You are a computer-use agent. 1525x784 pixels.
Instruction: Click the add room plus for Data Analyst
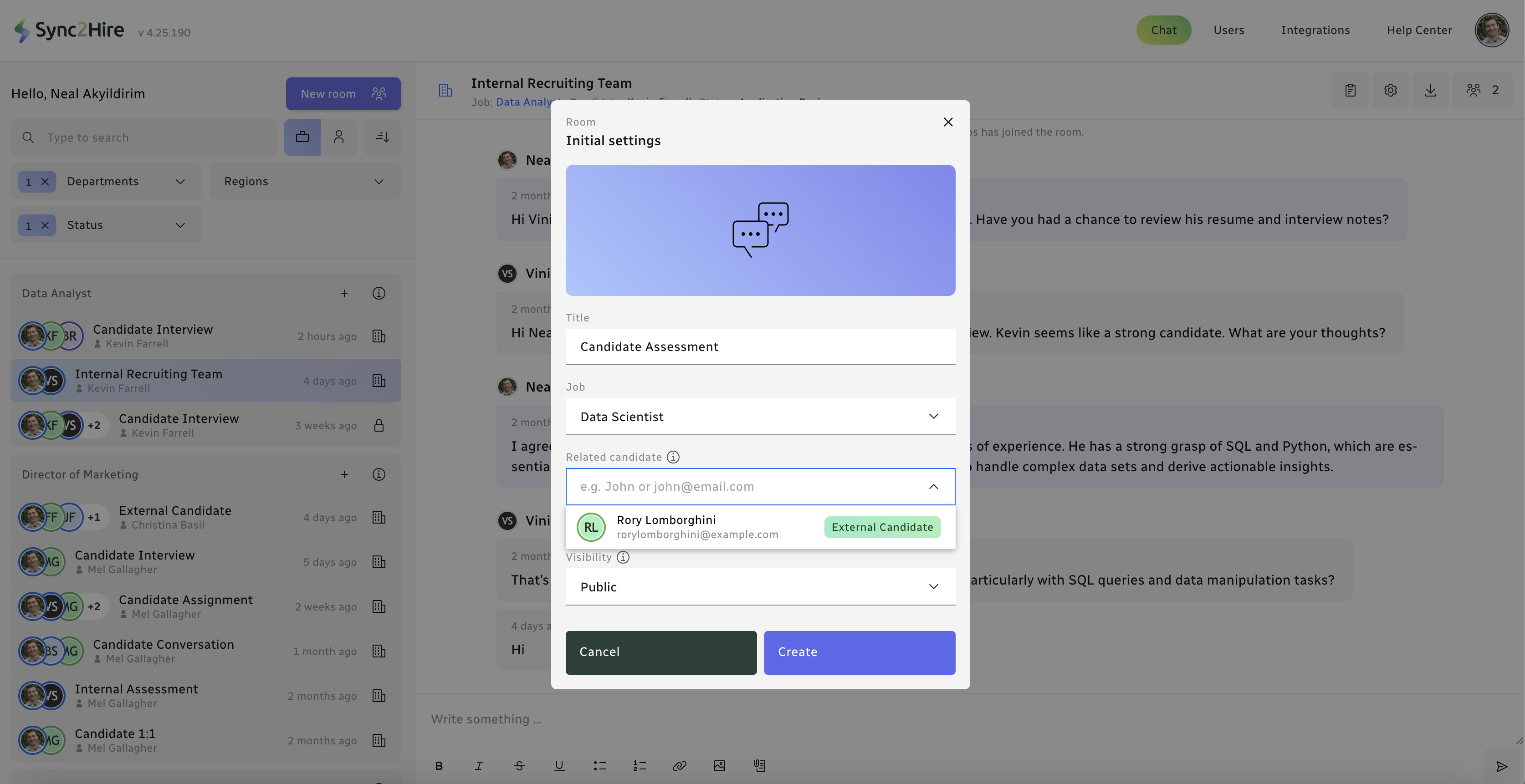344,294
